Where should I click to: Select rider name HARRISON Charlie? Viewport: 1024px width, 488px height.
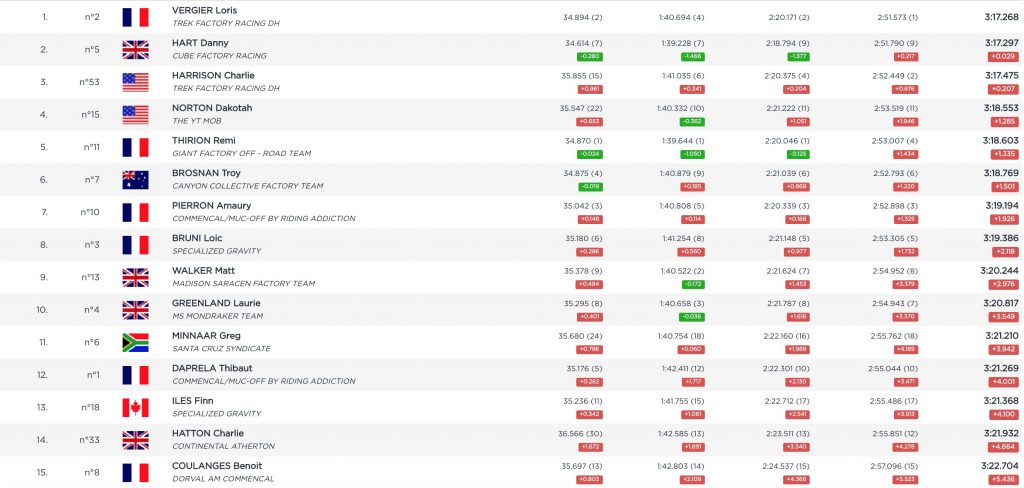click(213, 75)
